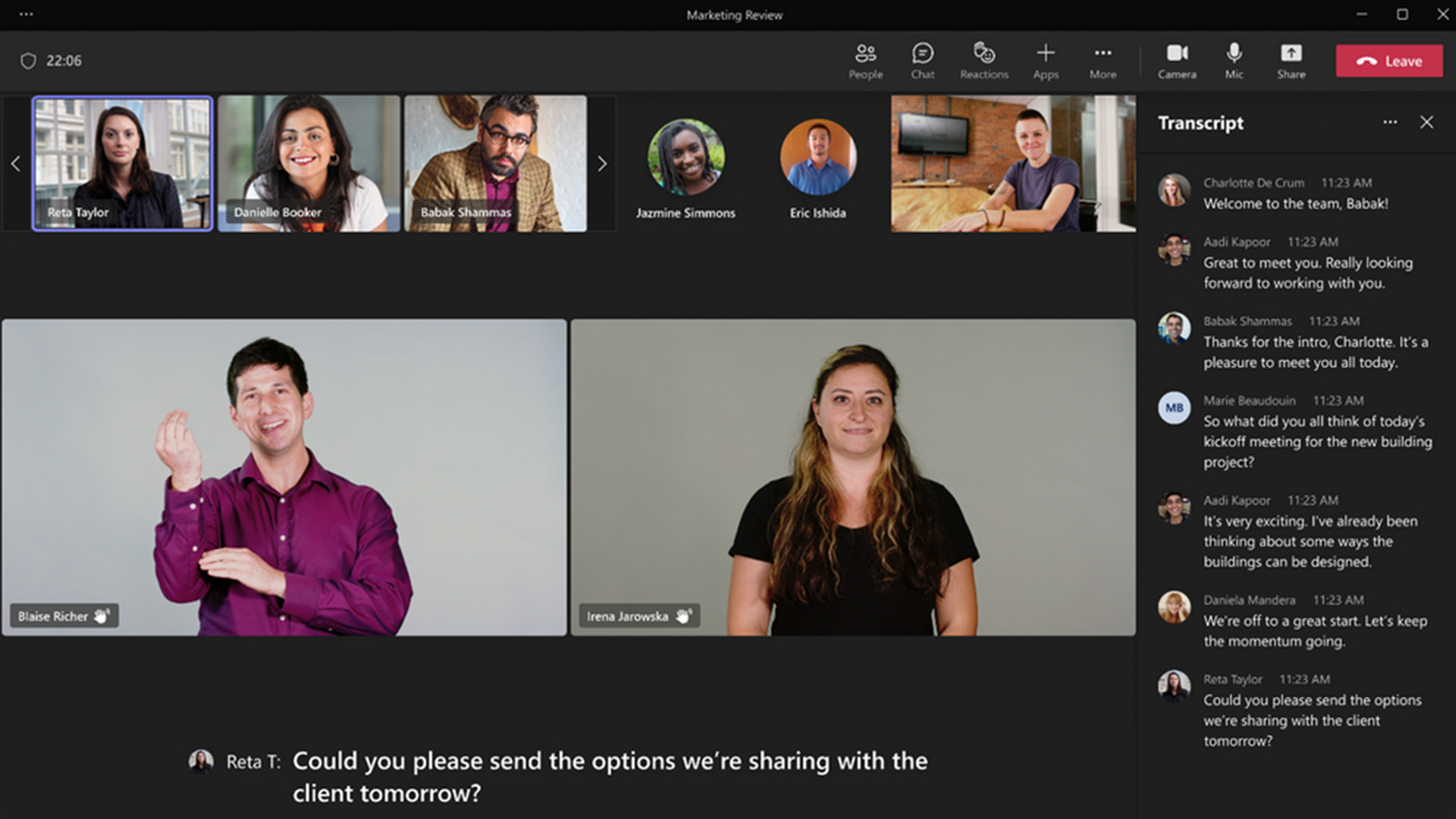Close the Transcript panel
This screenshot has height=819, width=1456.
1427,122
